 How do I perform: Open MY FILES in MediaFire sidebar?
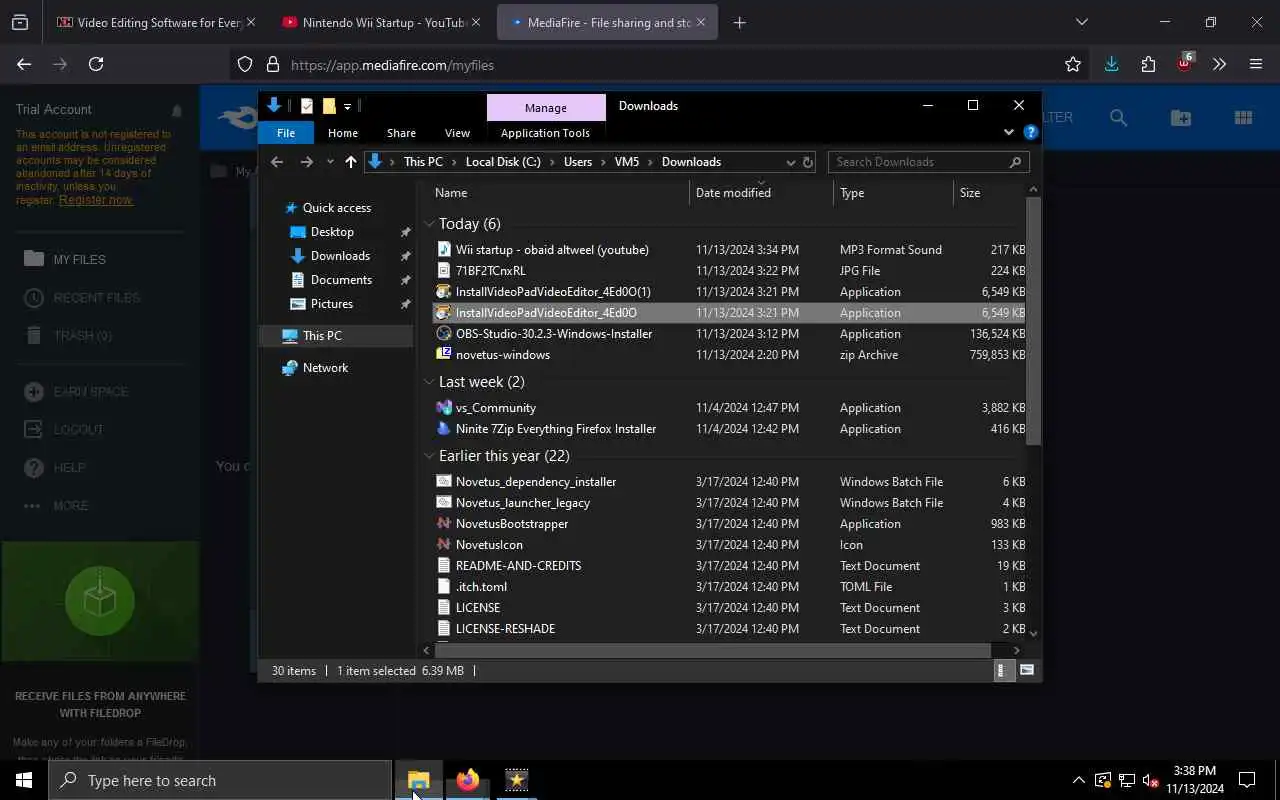pyautogui.click(x=79, y=259)
